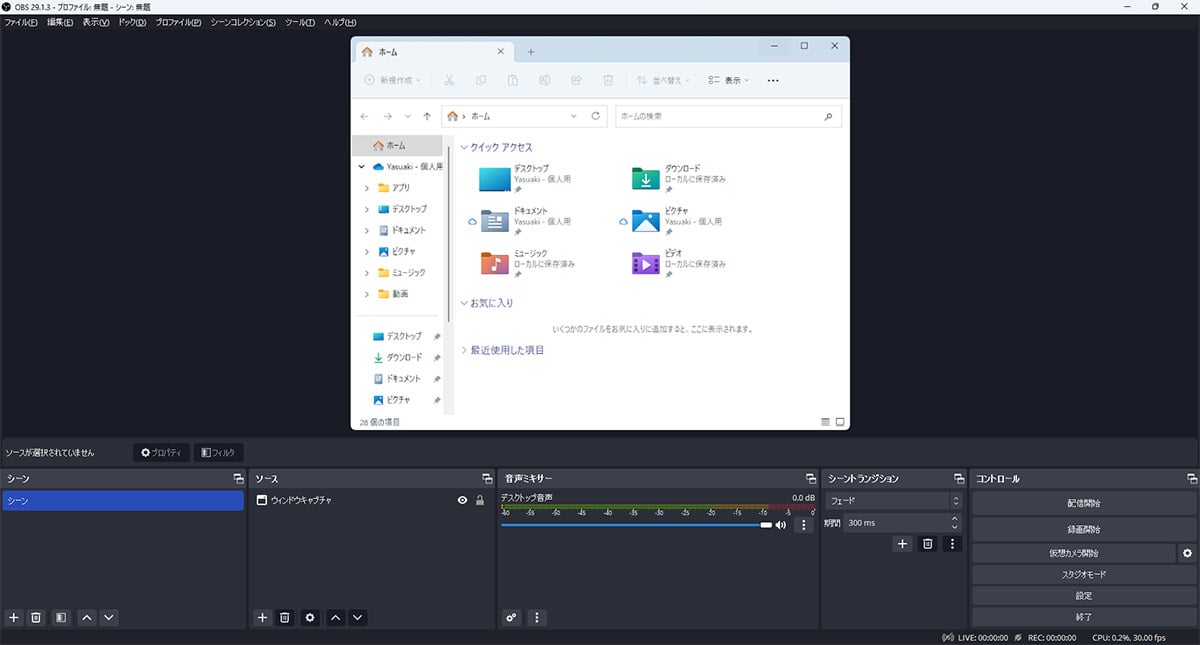Open scene filters icon in Scenes panel
This screenshot has width=1200, height=645.
click(61, 618)
